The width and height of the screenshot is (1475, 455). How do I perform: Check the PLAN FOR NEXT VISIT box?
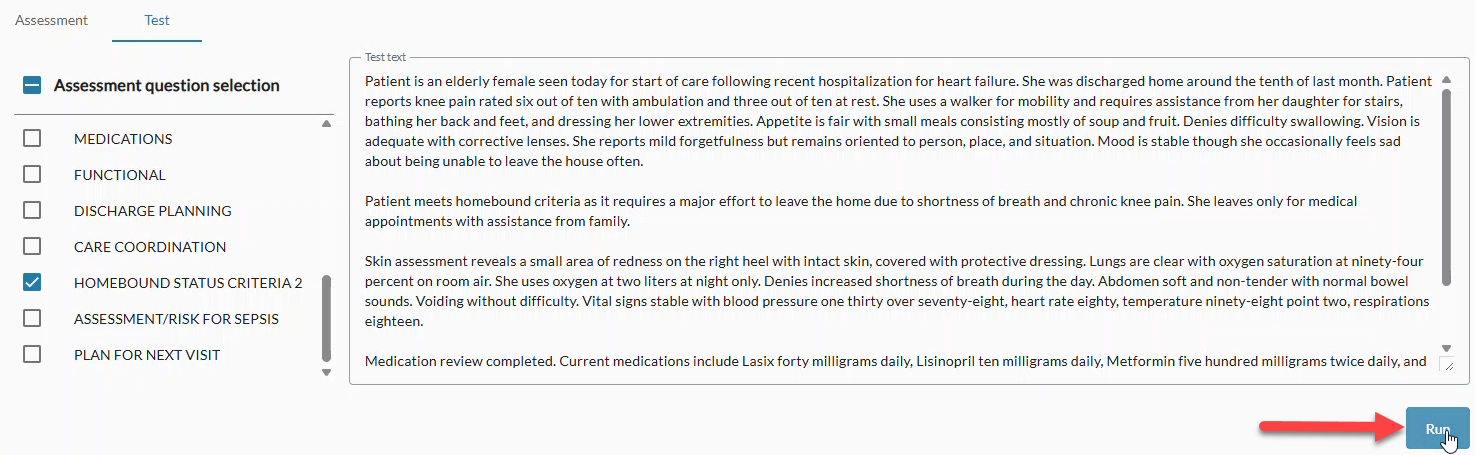32,355
